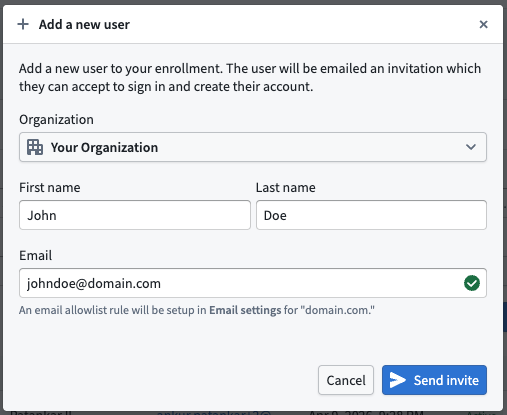
Task: Click the green checkmark validation icon
Action: click(472, 283)
